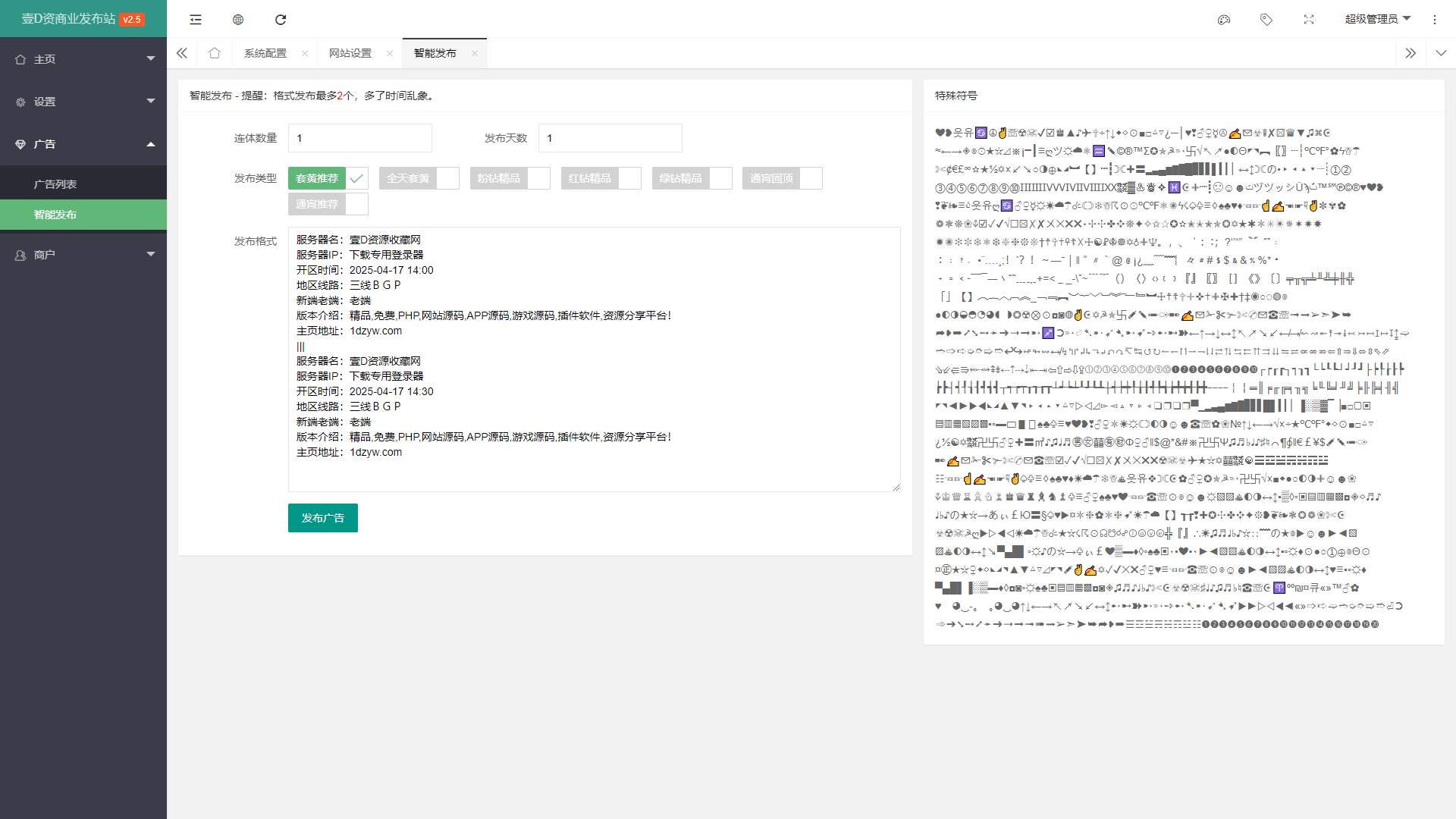Expand the 主页 sidebar menu arrow
The width and height of the screenshot is (1456, 819).
pos(151,59)
